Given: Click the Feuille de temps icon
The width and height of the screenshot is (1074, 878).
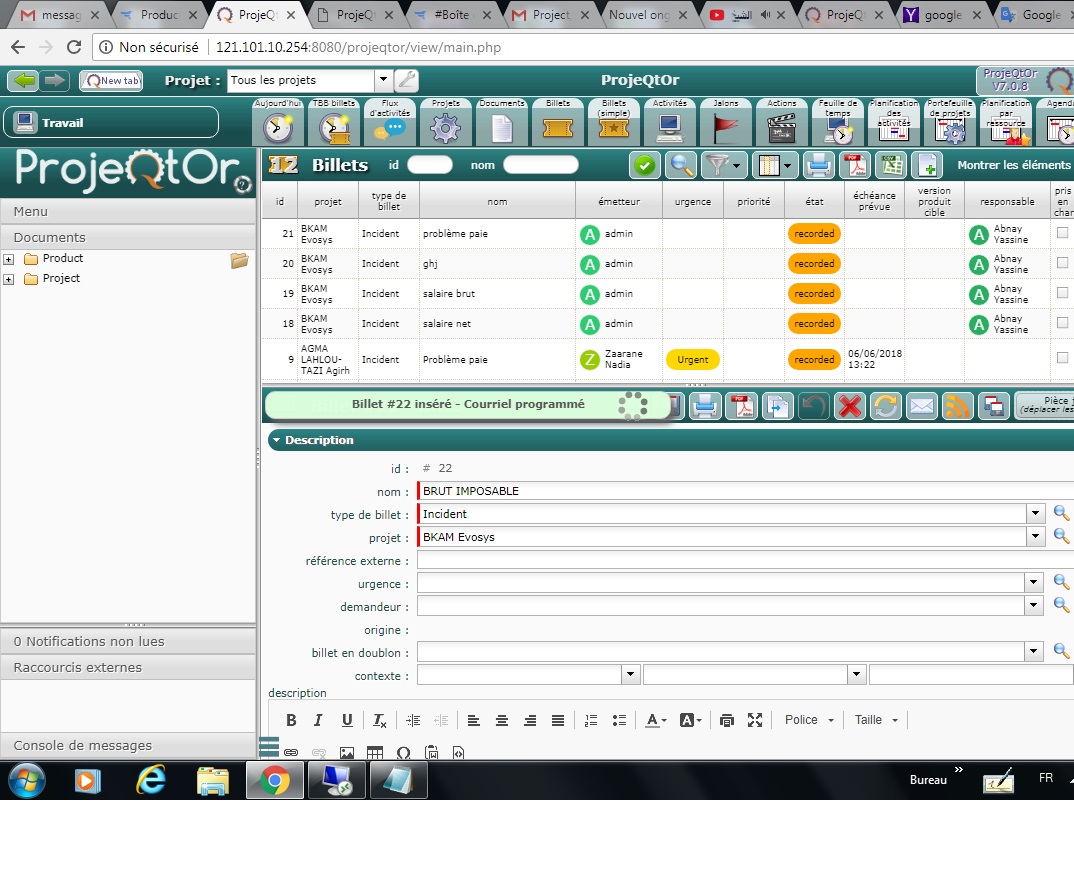Looking at the screenshot, I should [838, 127].
